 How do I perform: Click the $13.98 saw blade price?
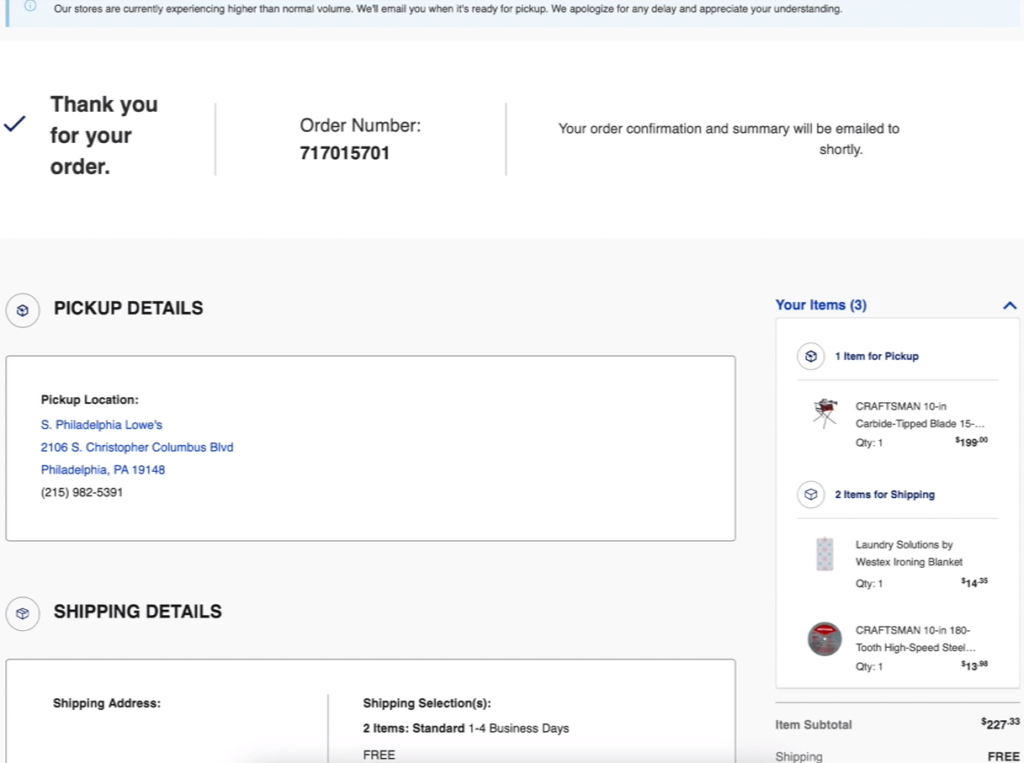pyautogui.click(x=974, y=665)
